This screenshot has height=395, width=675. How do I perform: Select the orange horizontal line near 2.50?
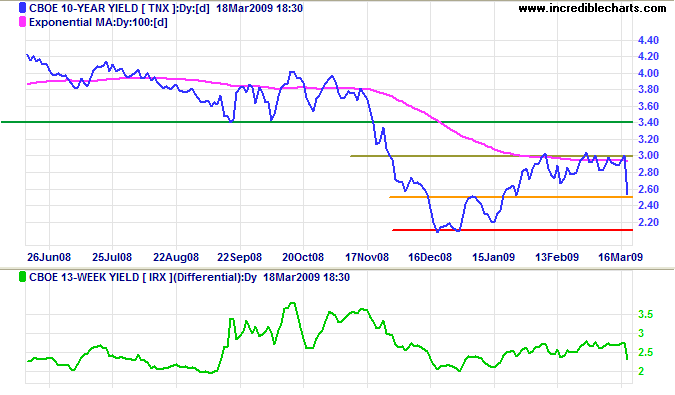coord(511,197)
